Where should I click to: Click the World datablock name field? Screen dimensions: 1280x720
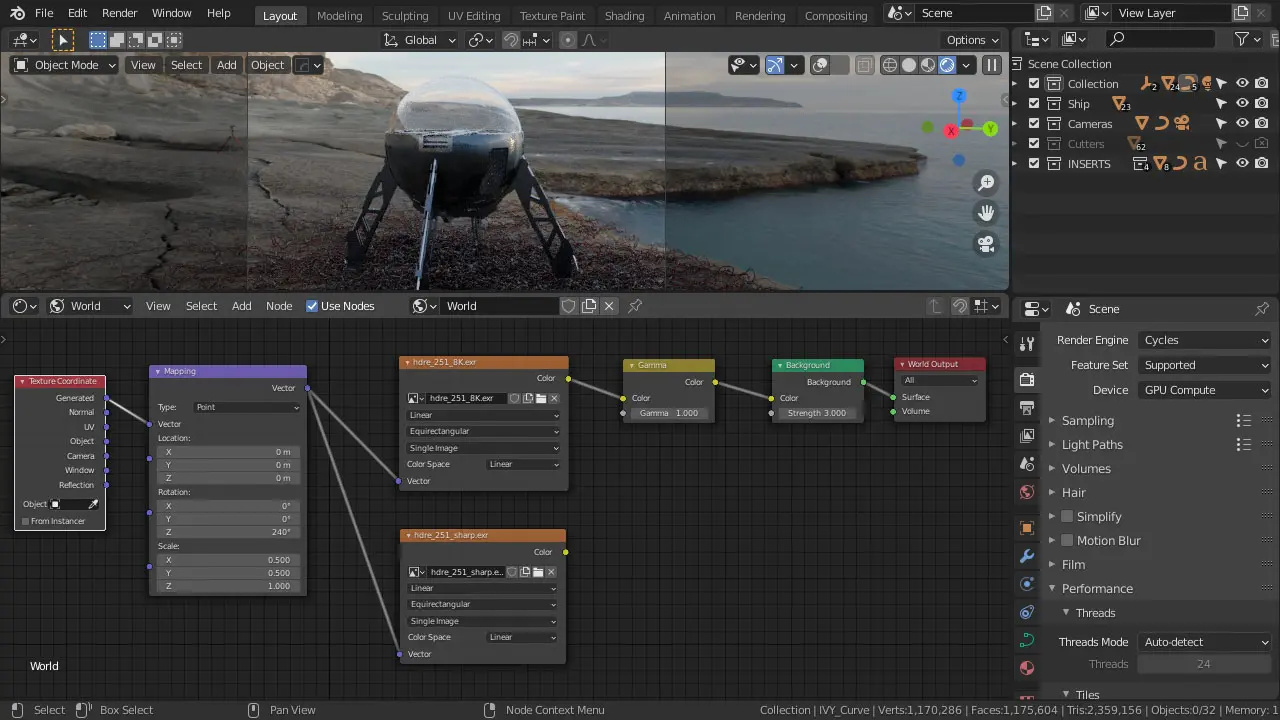pos(500,306)
